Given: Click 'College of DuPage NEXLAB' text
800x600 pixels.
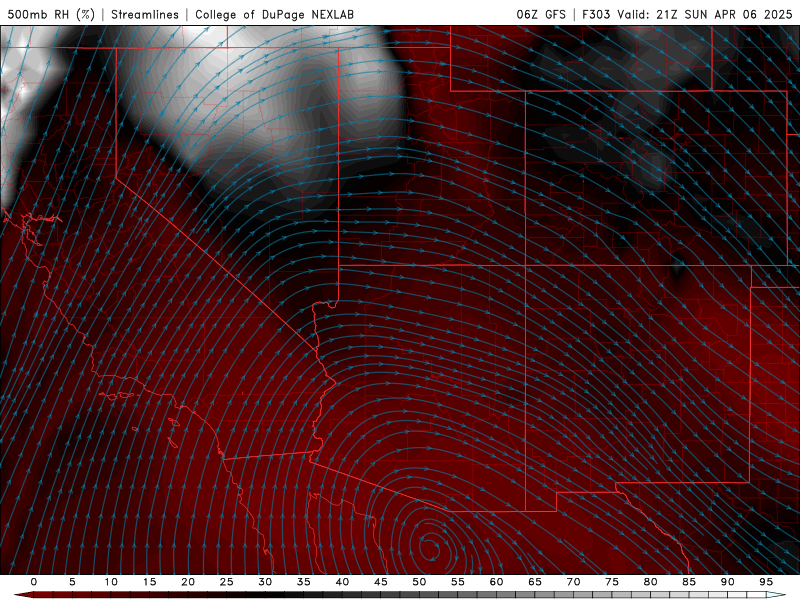Looking at the screenshot, I should point(274,14).
